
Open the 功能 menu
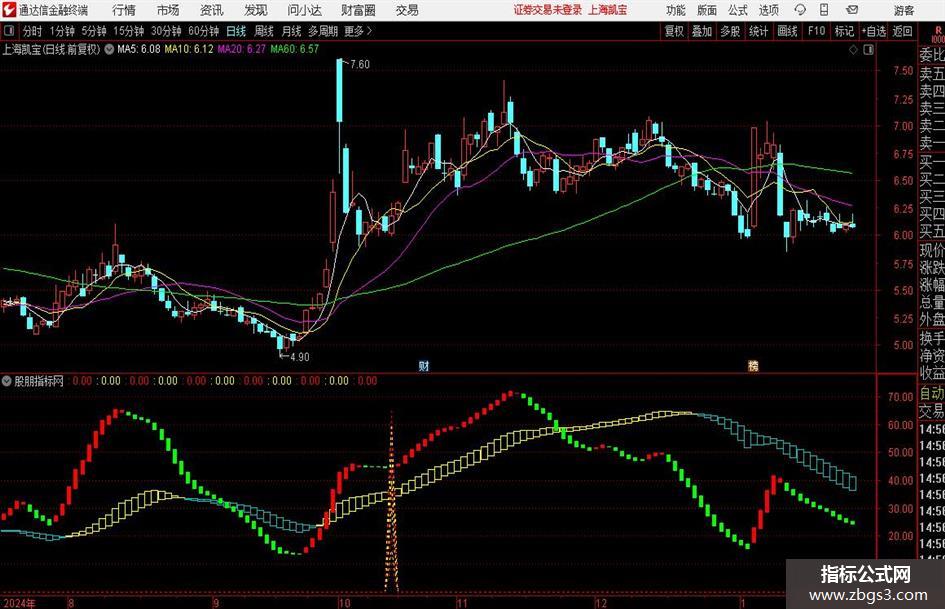676,10
